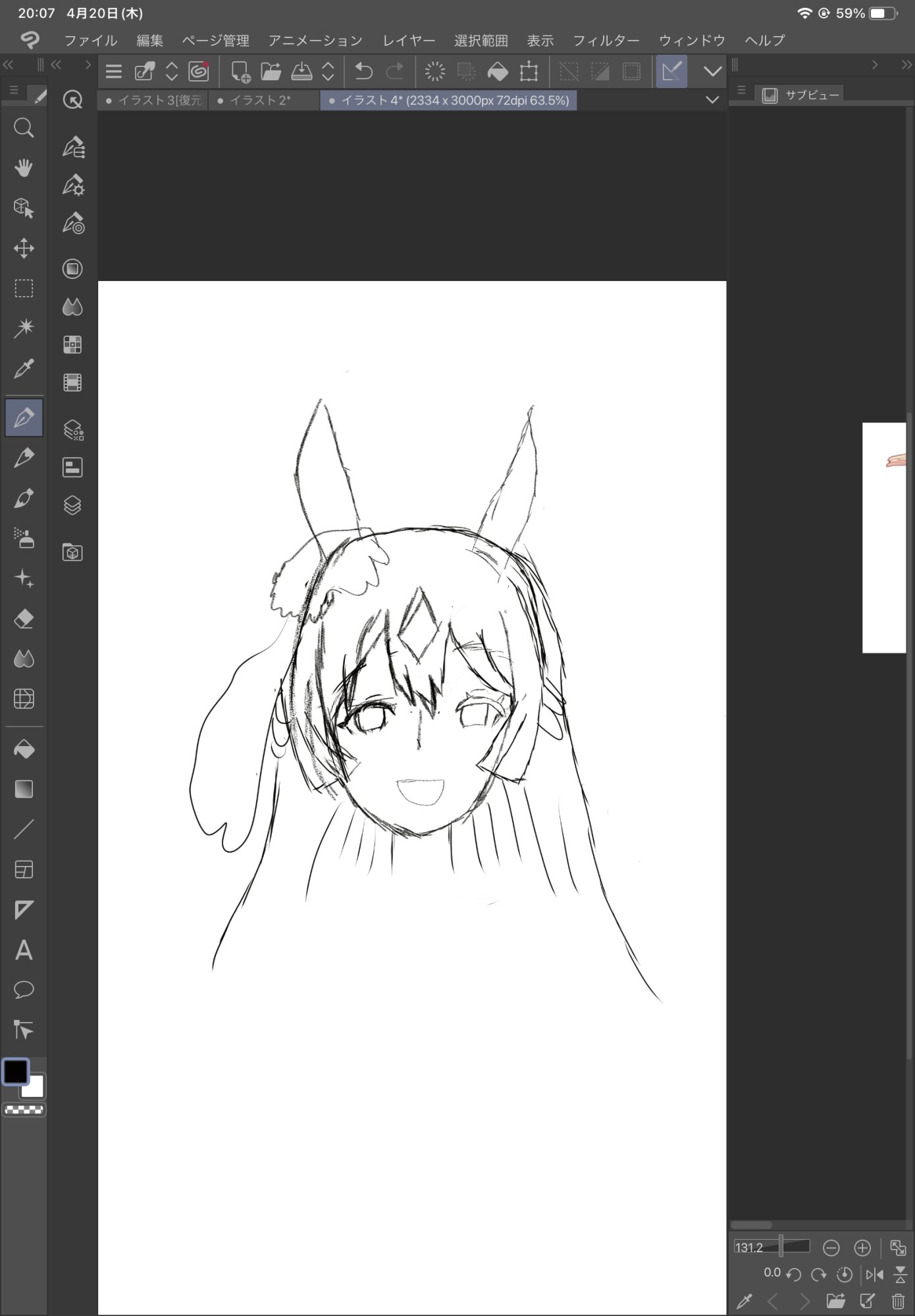Select the Hand move-canvas tool
This screenshot has width=915, height=1316.
tap(24, 168)
